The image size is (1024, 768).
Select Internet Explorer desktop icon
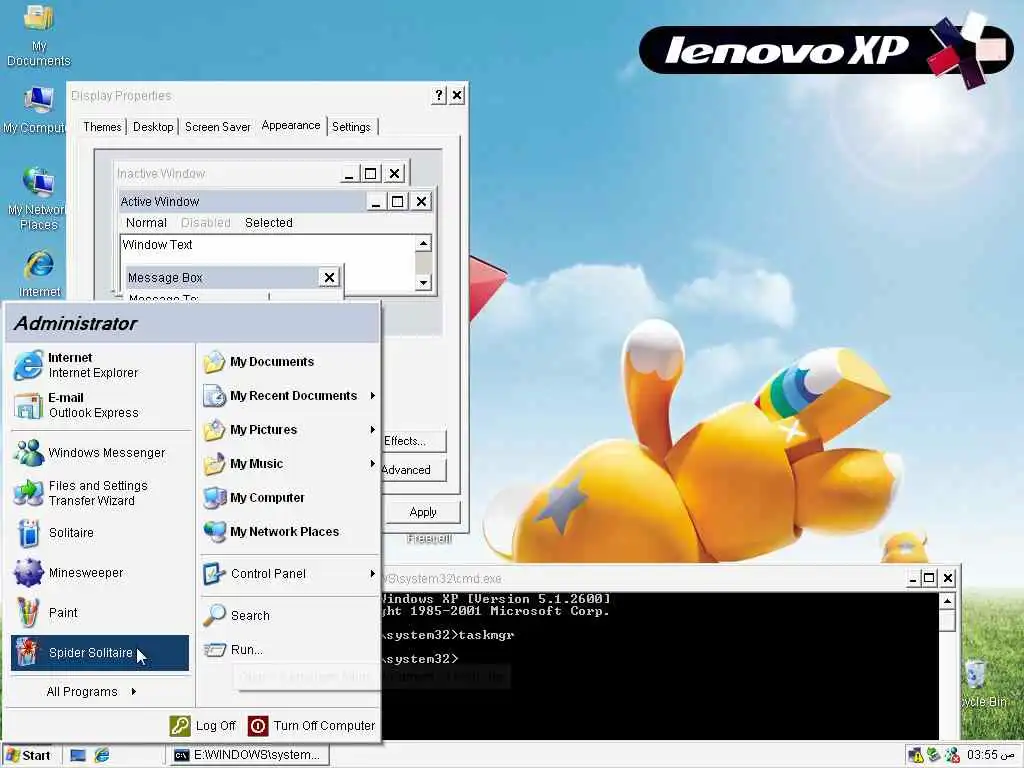(x=39, y=272)
